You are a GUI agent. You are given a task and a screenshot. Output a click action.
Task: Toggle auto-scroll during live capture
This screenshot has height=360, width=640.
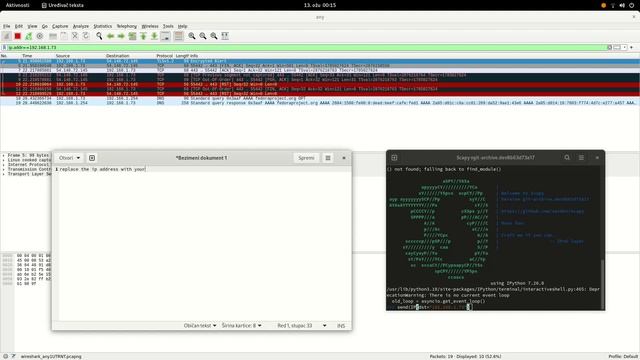click(x=165, y=36)
